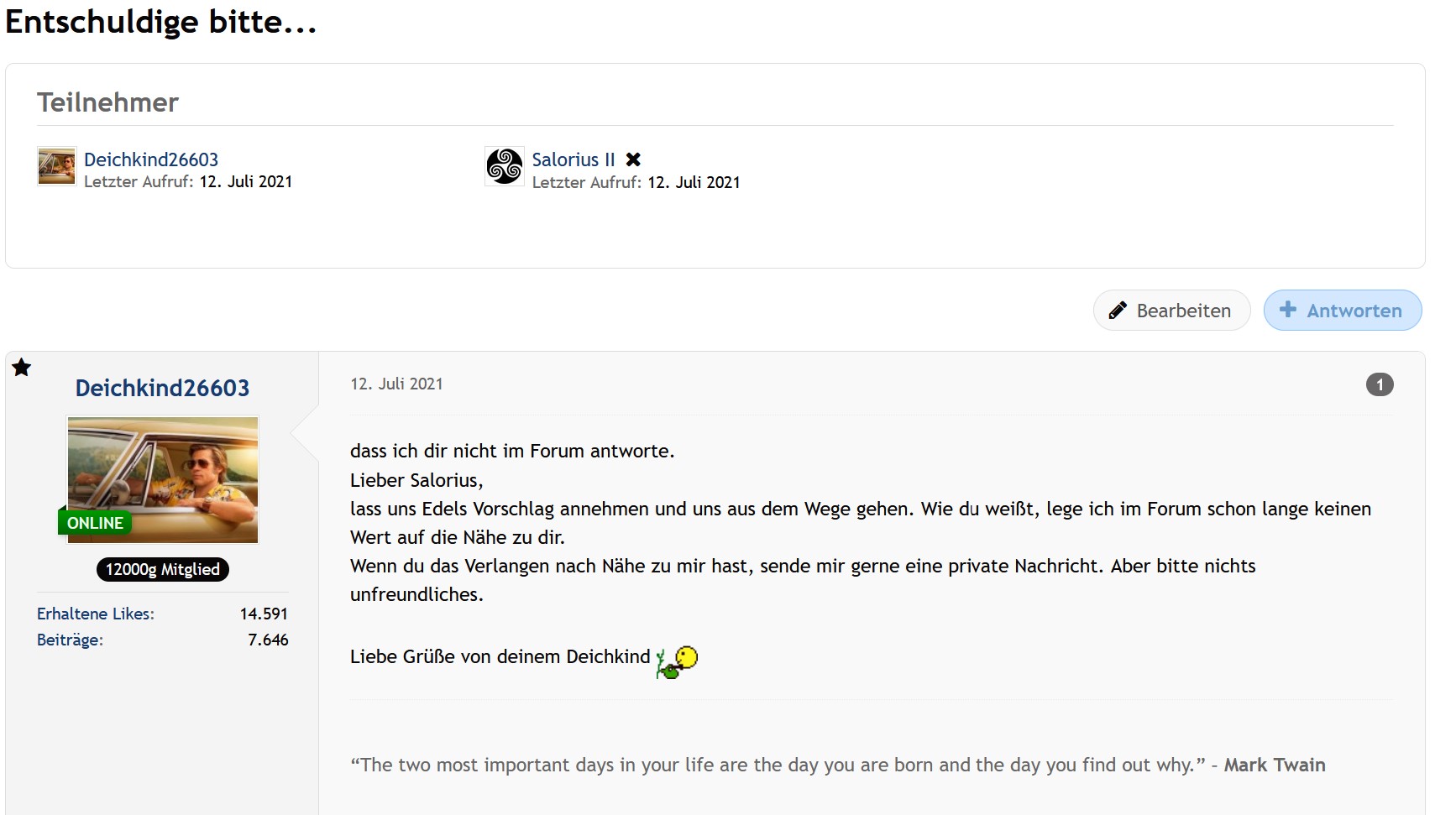
Task: Open Deichkind26603 profile link under Teilnehmer
Action: point(151,159)
